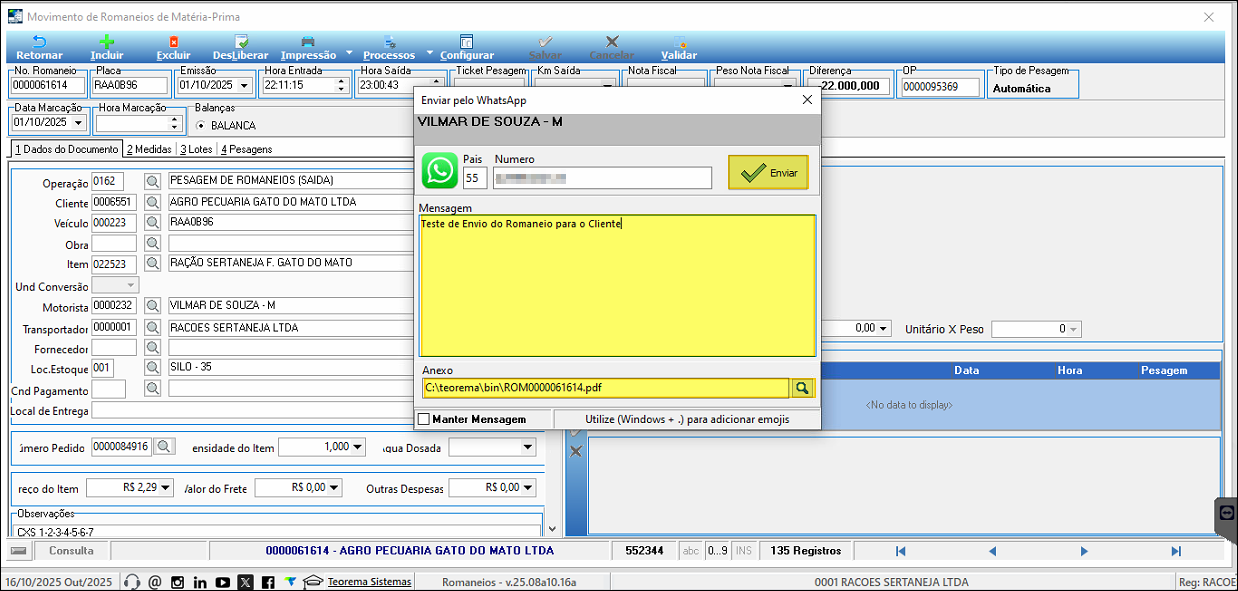Switch to 2 Medidas tab
This screenshot has height=591, width=1238.
pyautogui.click(x=149, y=149)
